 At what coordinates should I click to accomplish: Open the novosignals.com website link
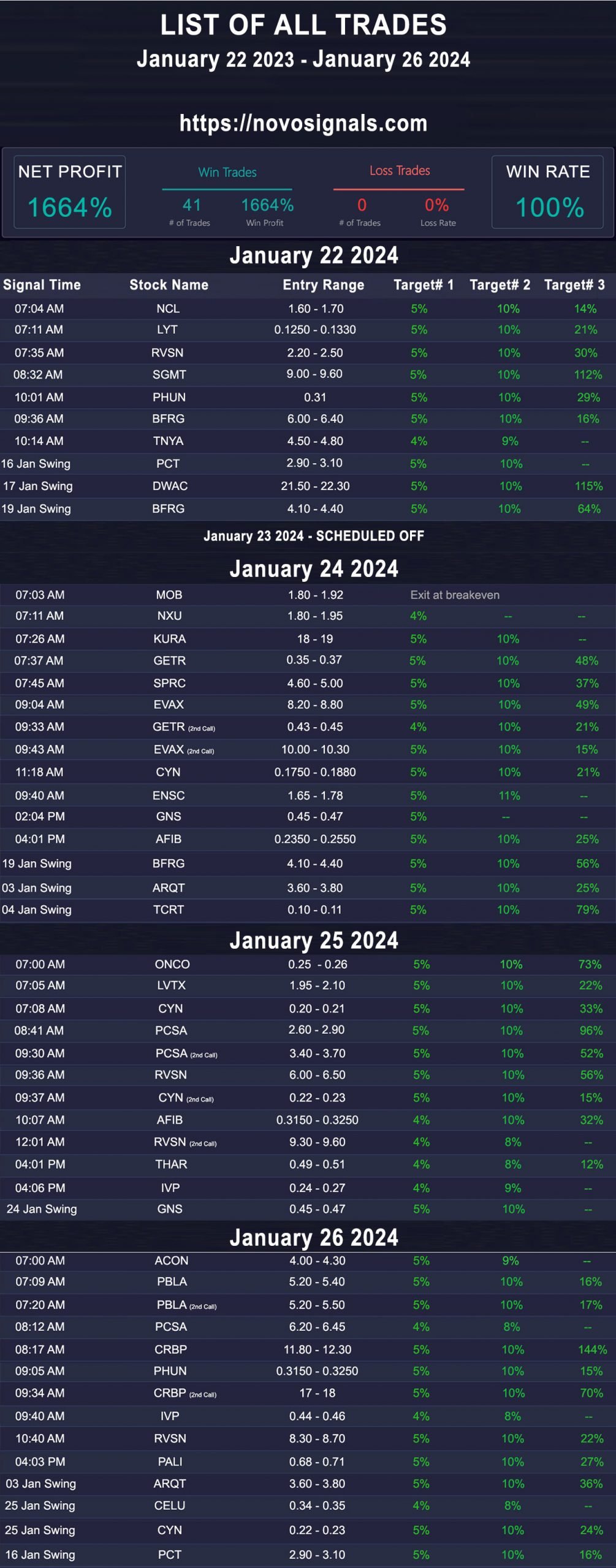tap(303, 123)
